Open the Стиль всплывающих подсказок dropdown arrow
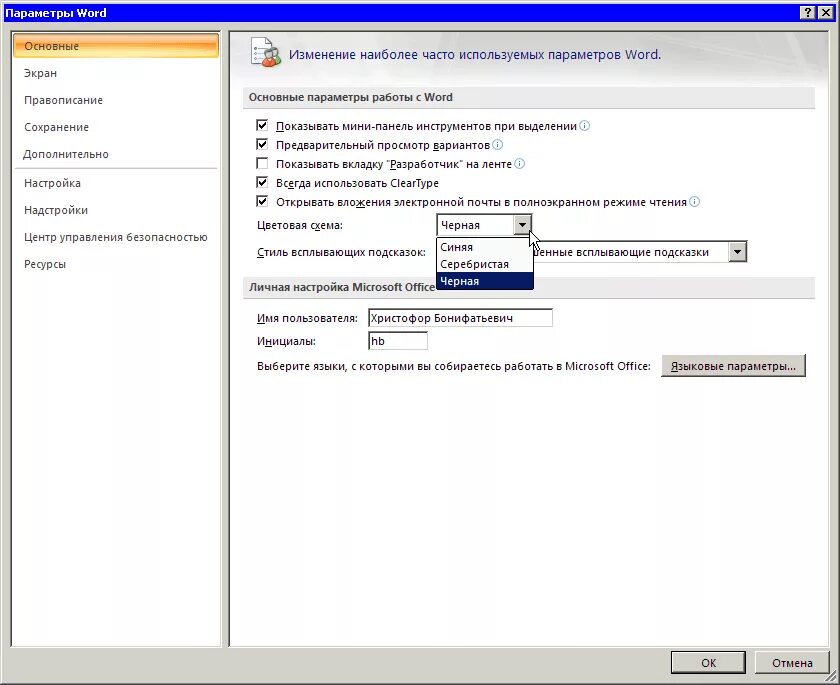840x685 pixels. tap(738, 252)
